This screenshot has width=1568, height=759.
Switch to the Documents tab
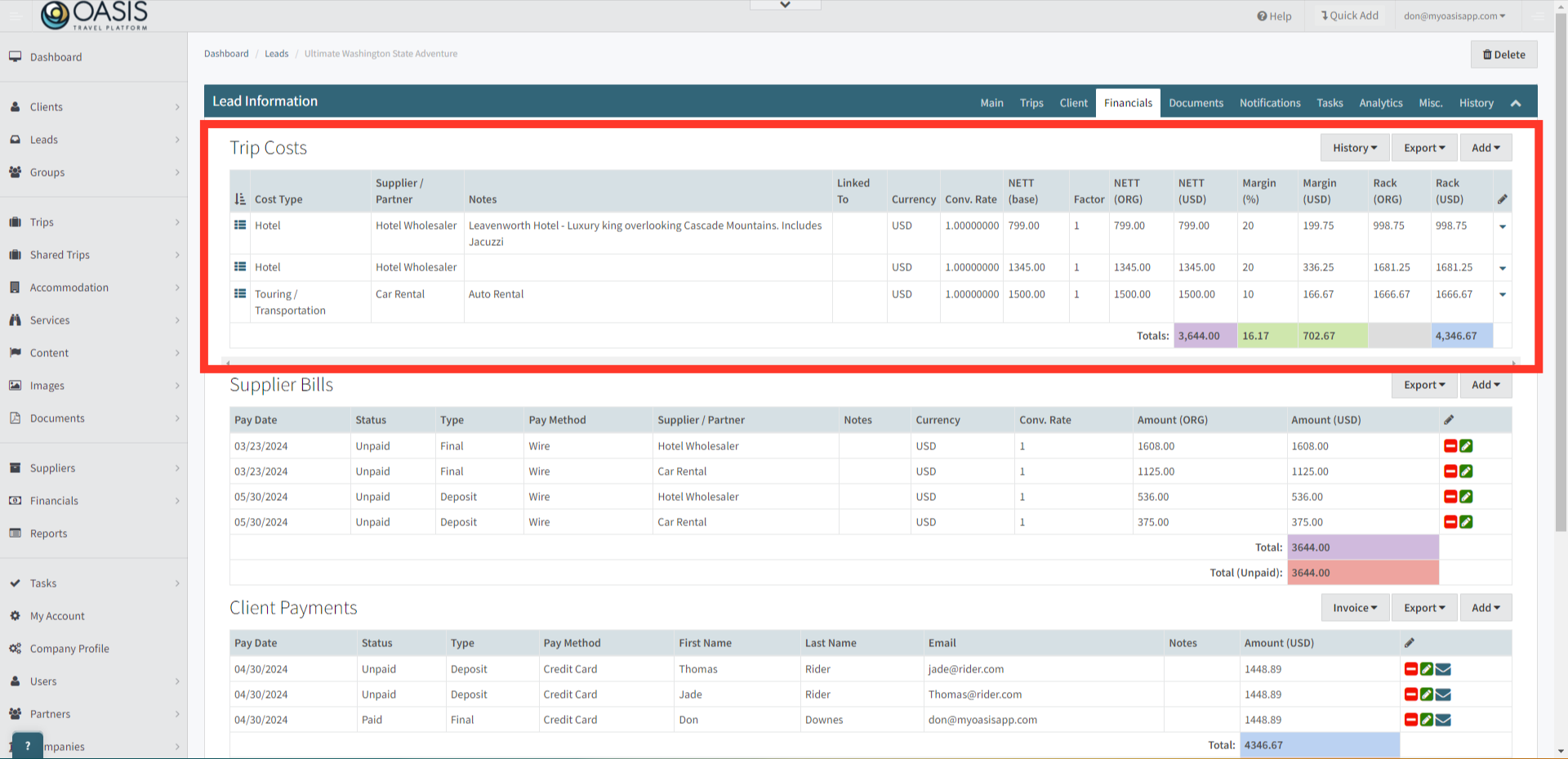1196,103
